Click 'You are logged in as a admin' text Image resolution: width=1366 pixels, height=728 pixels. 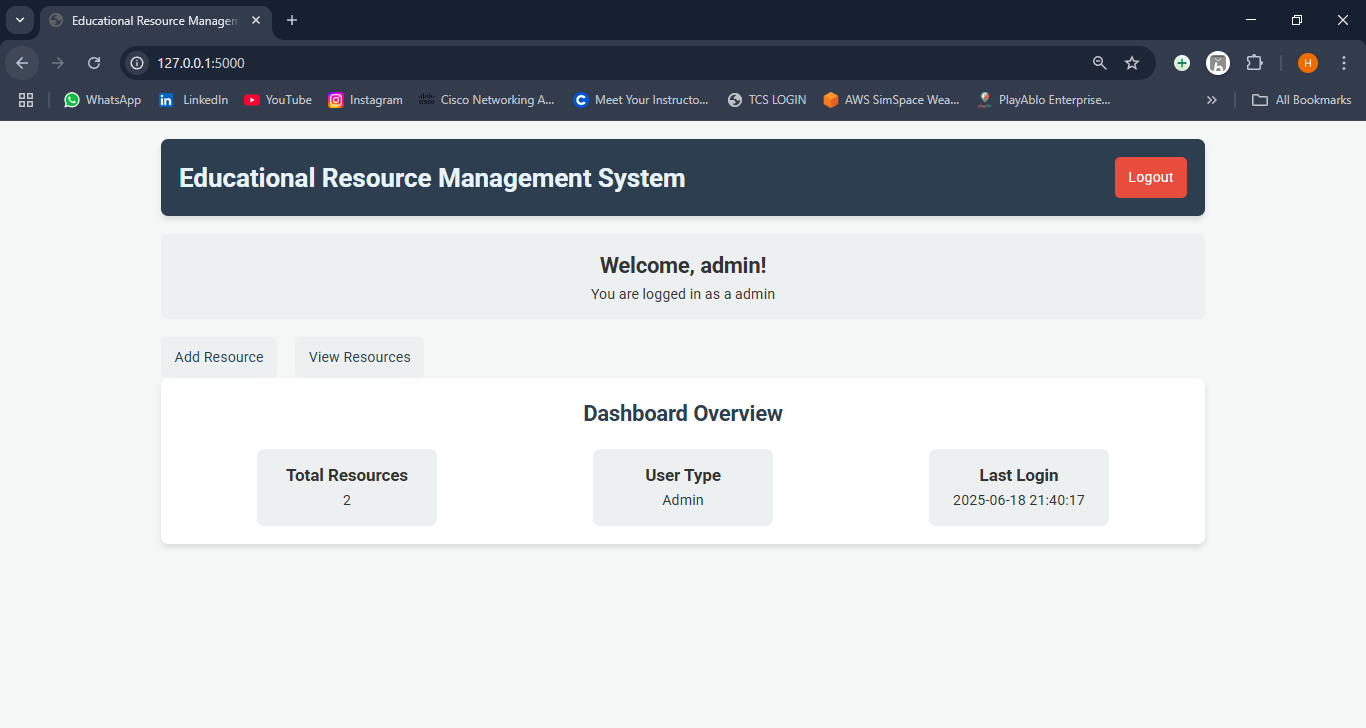(x=683, y=294)
